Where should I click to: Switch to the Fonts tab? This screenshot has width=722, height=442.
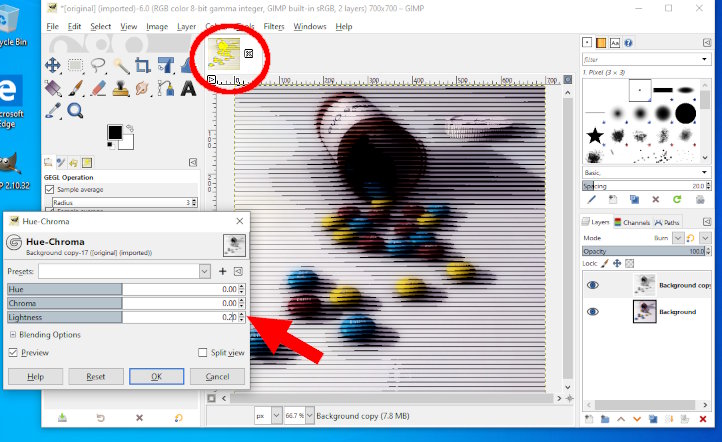click(615, 43)
